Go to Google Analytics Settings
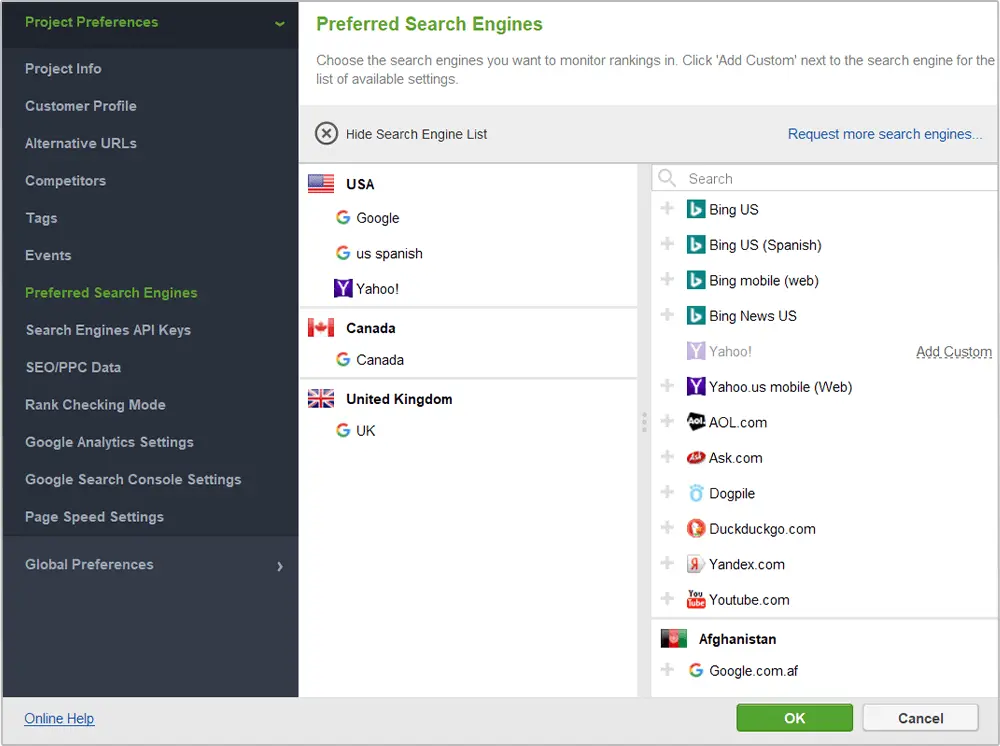 (109, 442)
